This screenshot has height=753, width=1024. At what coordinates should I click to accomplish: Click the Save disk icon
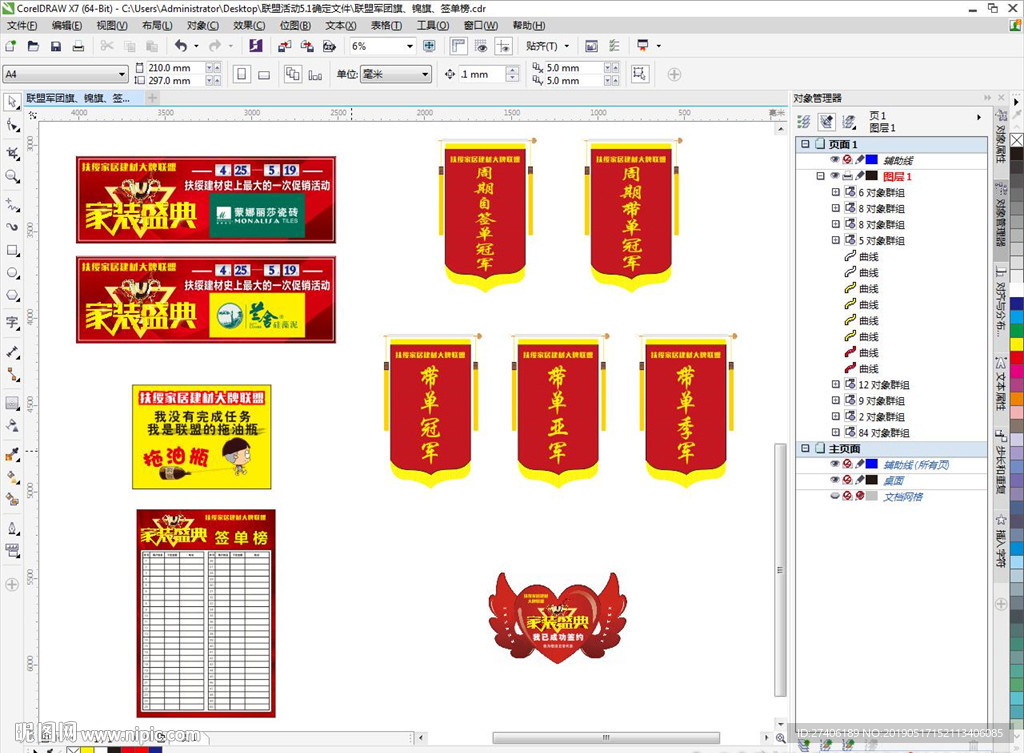pos(56,46)
